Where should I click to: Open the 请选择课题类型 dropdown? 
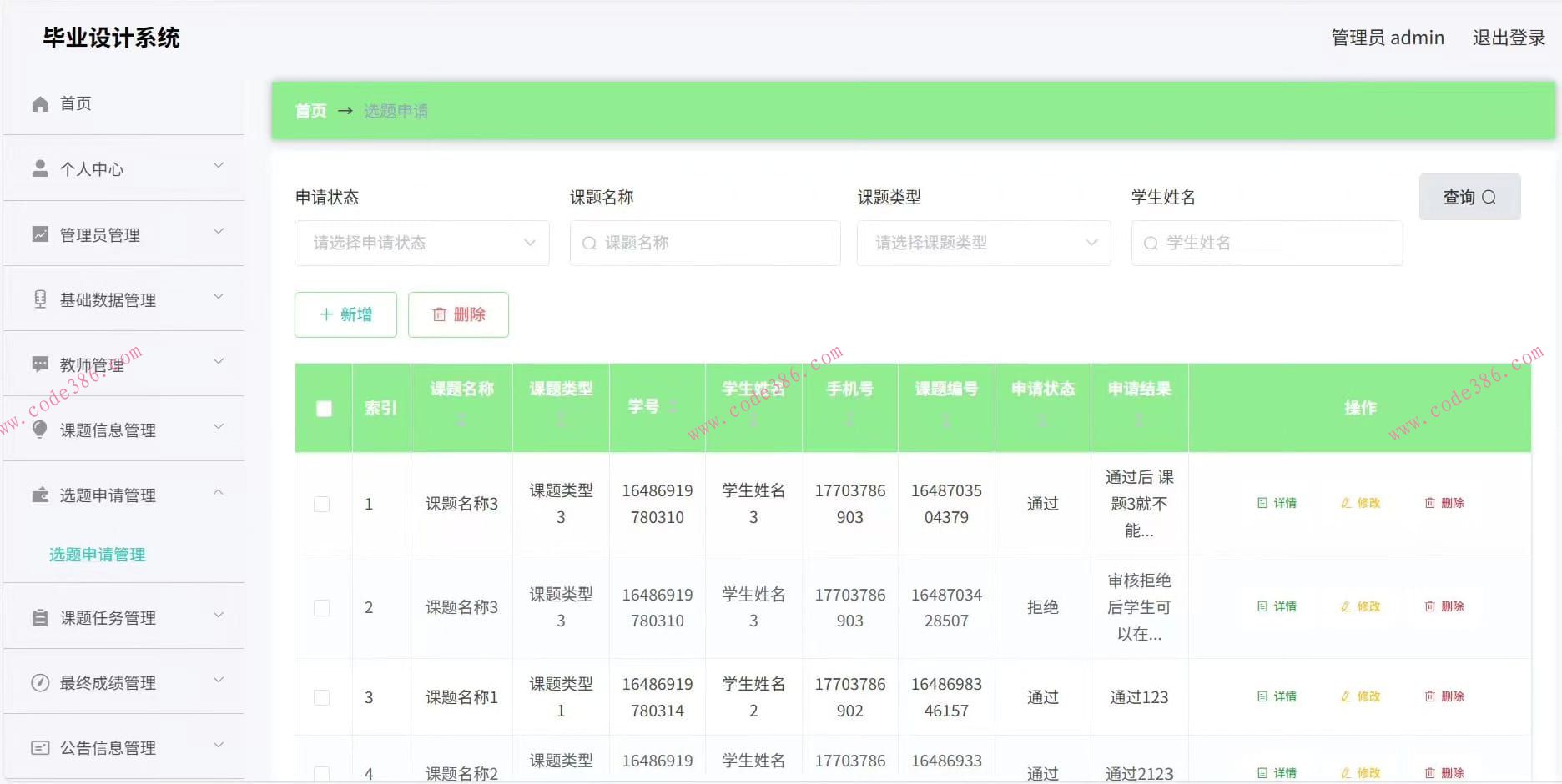tap(983, 243)
